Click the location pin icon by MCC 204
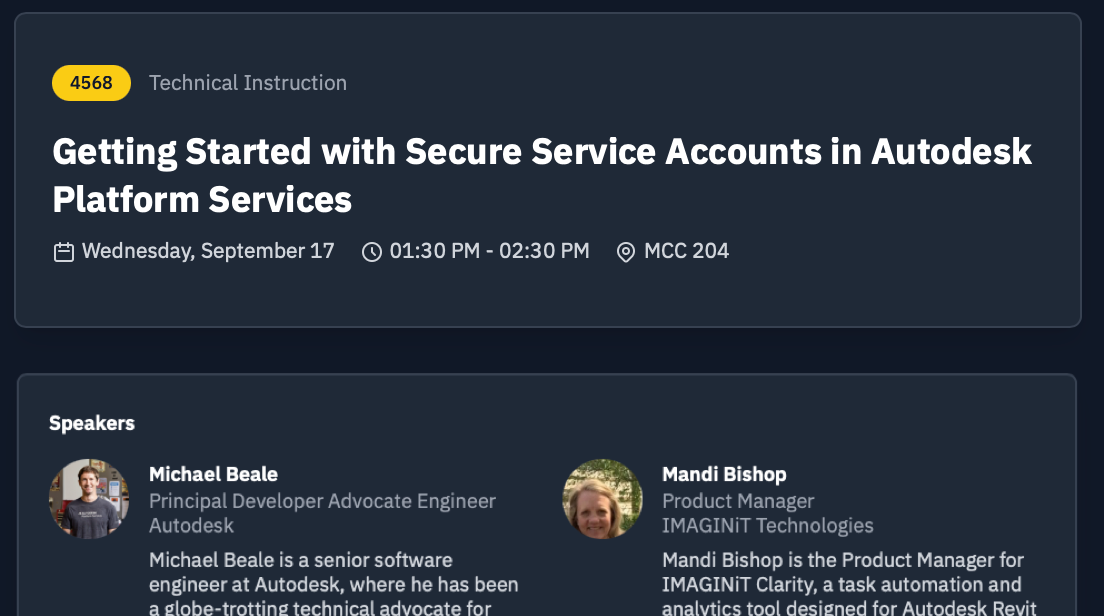This screenshot has width=1104, height=616. 626,252
